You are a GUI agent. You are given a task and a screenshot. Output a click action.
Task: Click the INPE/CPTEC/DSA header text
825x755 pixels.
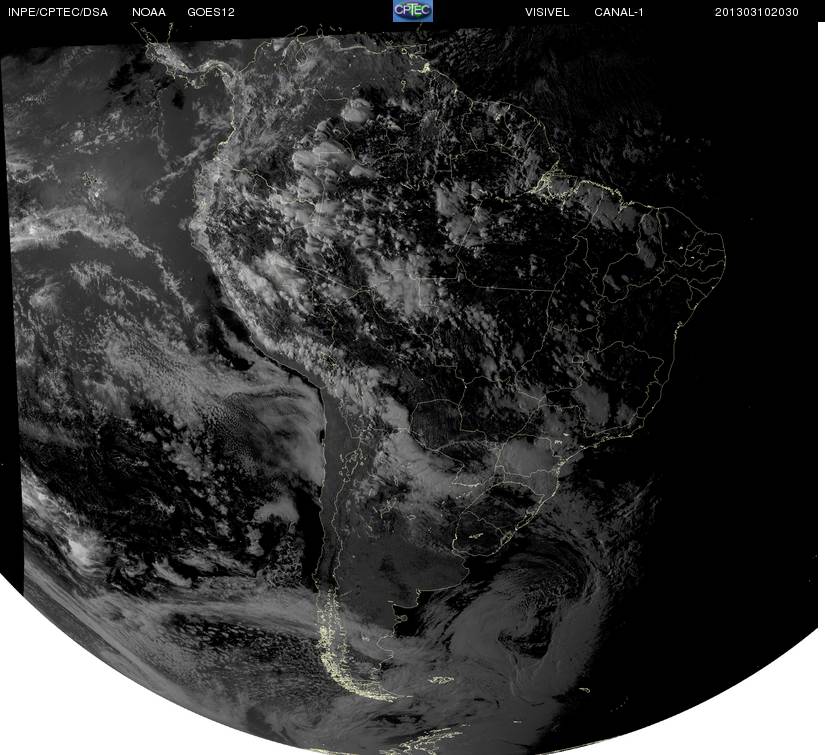[58, 12]
